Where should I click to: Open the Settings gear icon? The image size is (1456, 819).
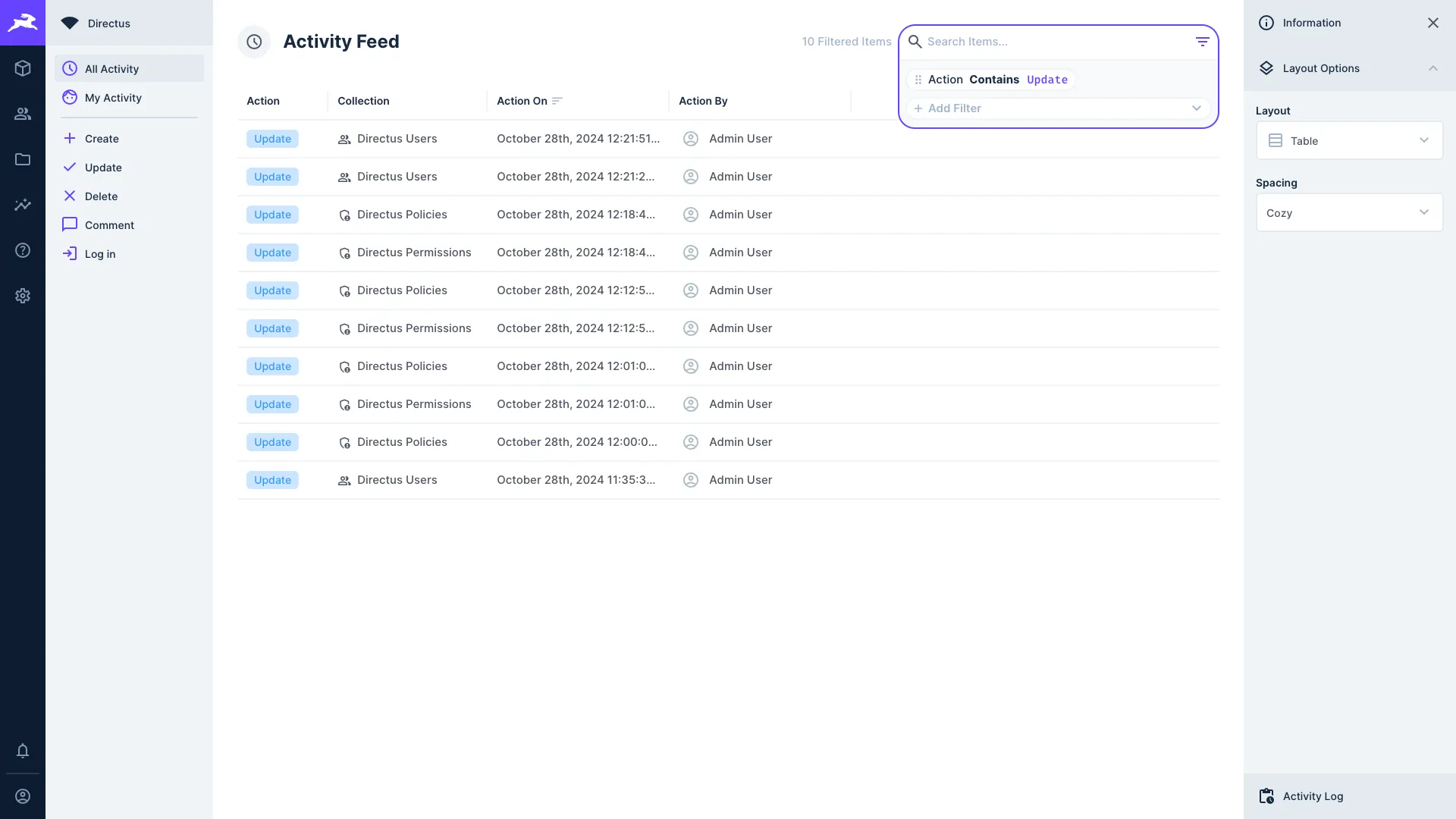pyautogui.click(x=23, y=296)
